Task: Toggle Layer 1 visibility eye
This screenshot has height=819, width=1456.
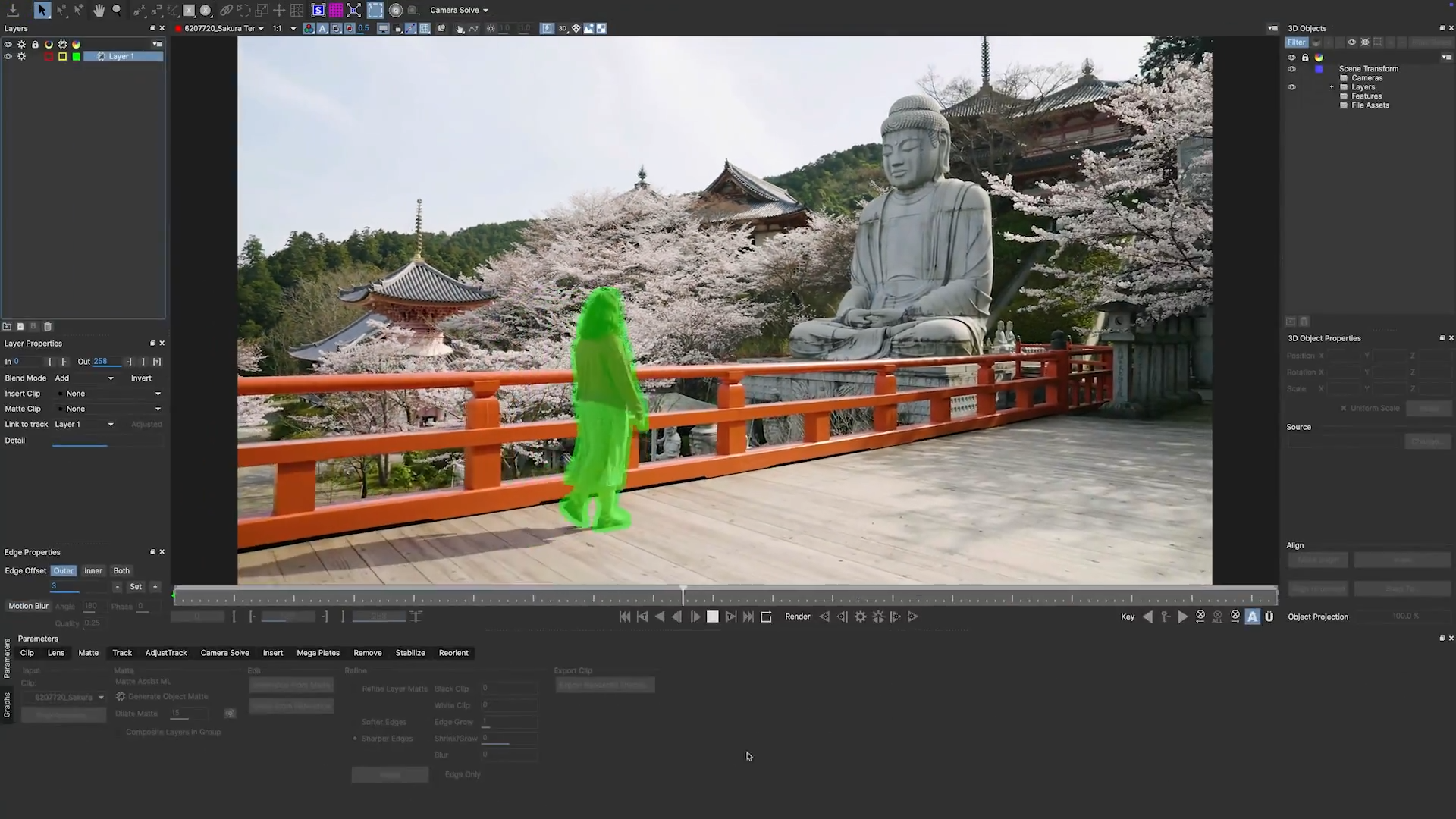Action: (8, 56)
